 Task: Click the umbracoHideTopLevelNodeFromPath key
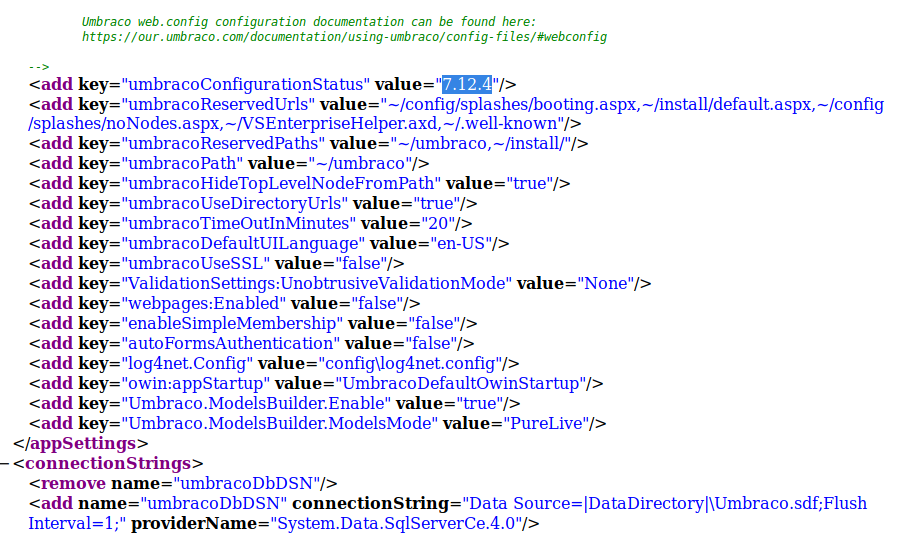[280, 184]
